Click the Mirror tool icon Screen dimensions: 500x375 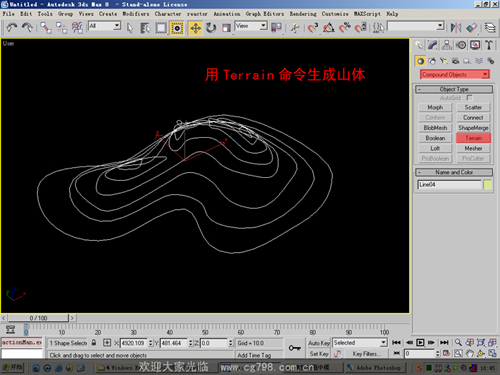click(x=456, y=28)
